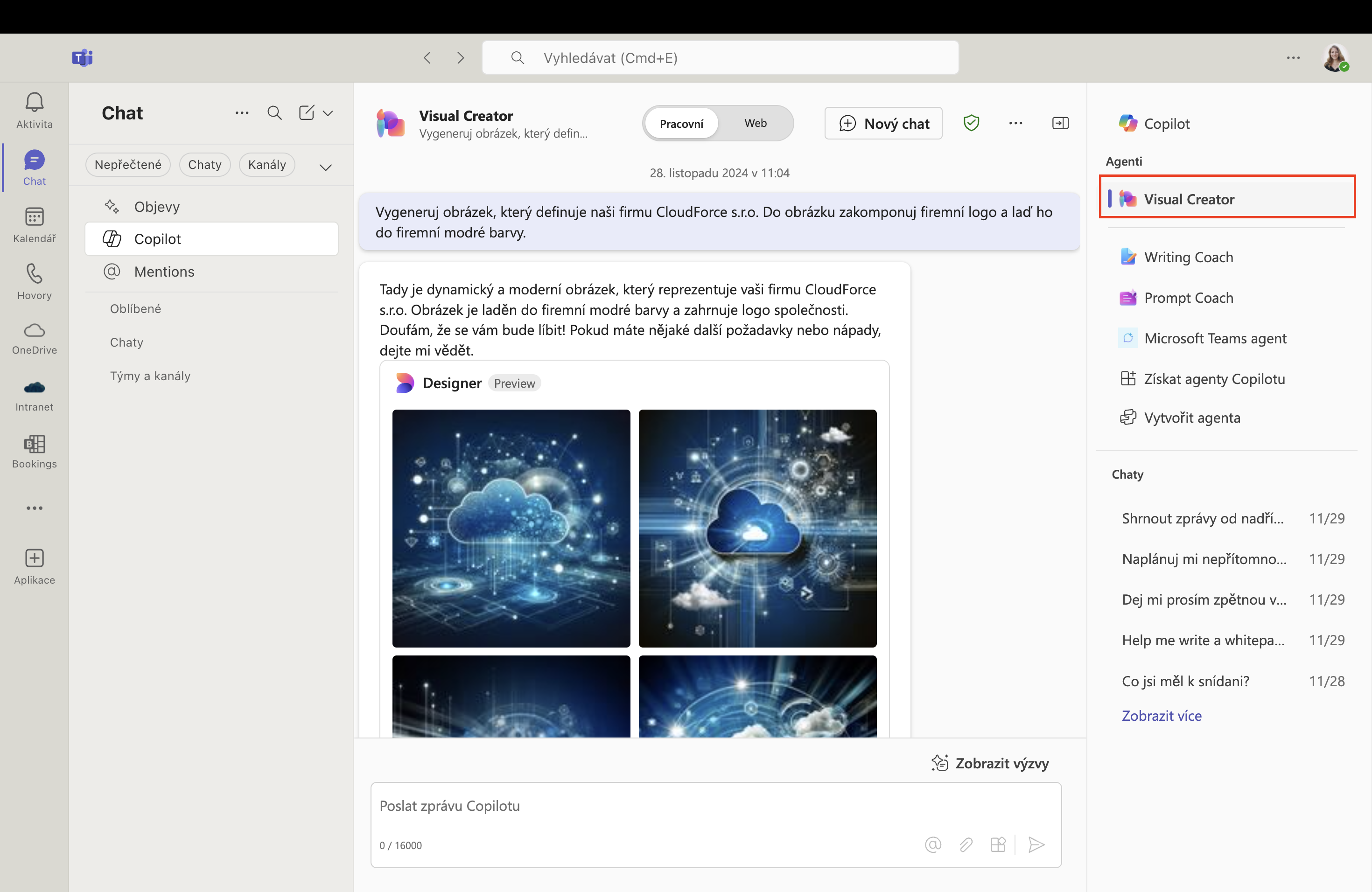Screen dimensions: 1372x892
Task: Open the user profile avatar
Action: (x=1335, y=57)
